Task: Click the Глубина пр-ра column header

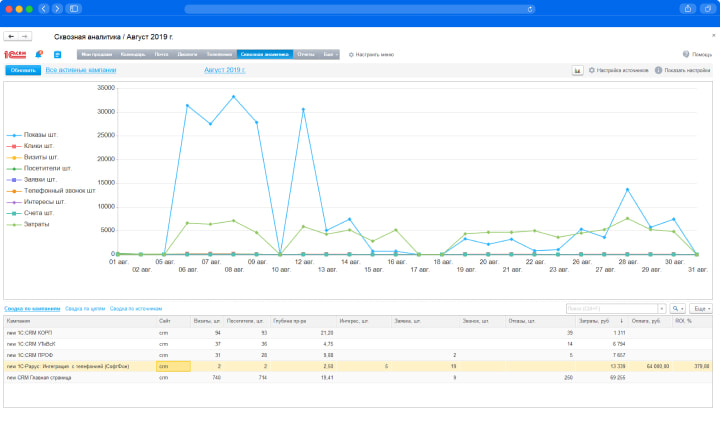Action: pos(303,321)
